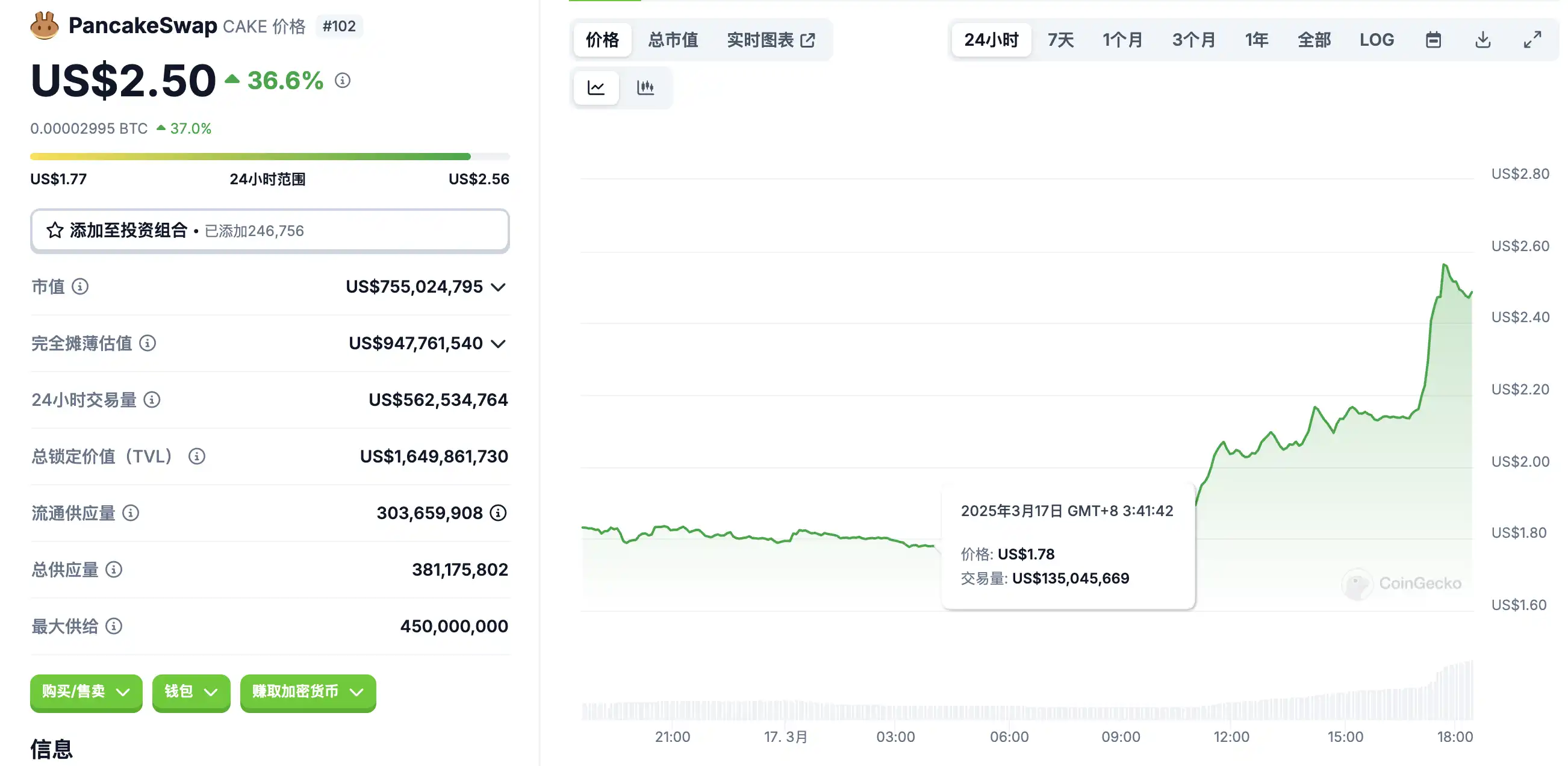This screenshot has width=1568, height=766.
Task: Click the PancakeSwap bunny logo icon
Action: pos(45,25)
